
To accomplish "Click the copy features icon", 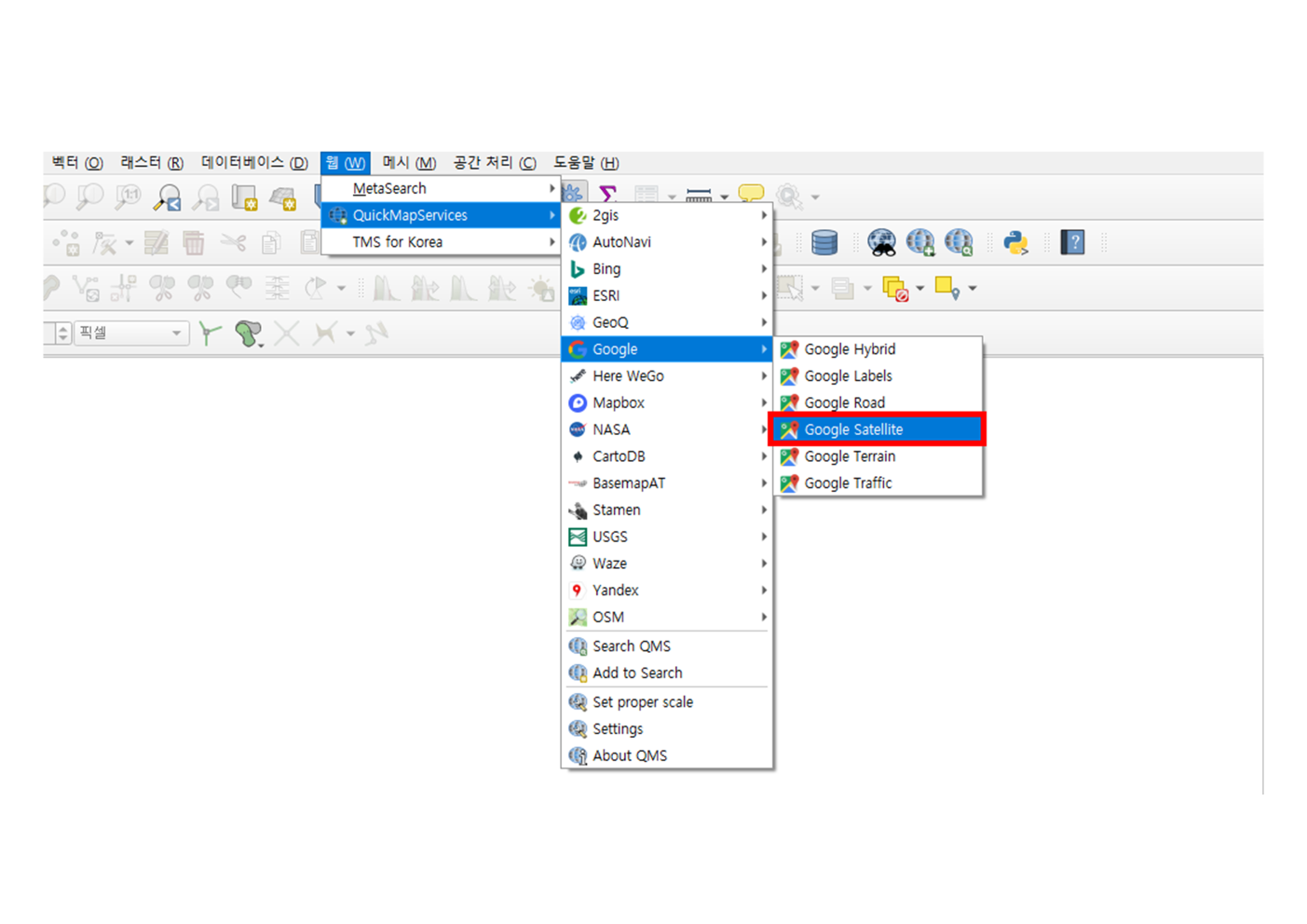I will [271, 244].
